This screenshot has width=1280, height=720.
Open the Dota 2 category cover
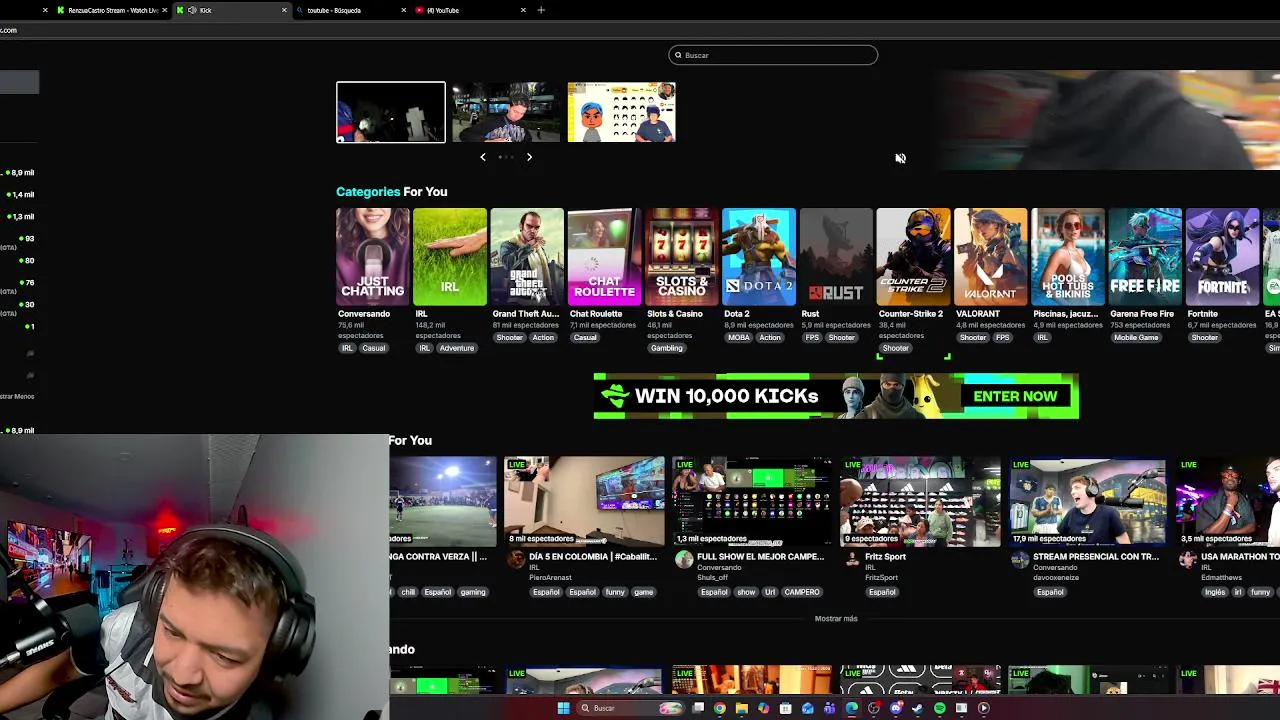759,256
